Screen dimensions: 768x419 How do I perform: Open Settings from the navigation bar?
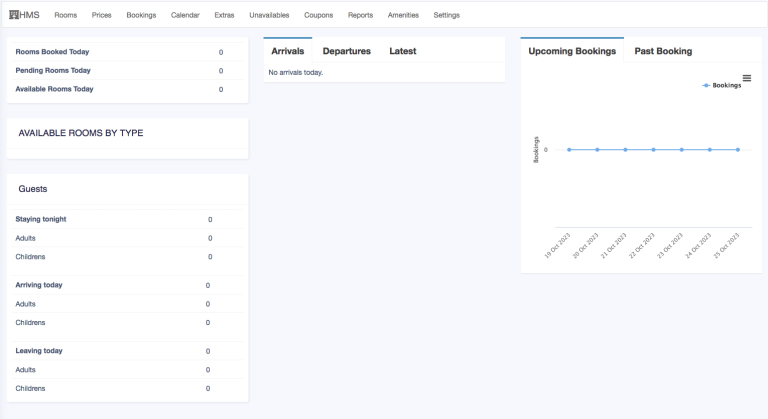(446, 15)
